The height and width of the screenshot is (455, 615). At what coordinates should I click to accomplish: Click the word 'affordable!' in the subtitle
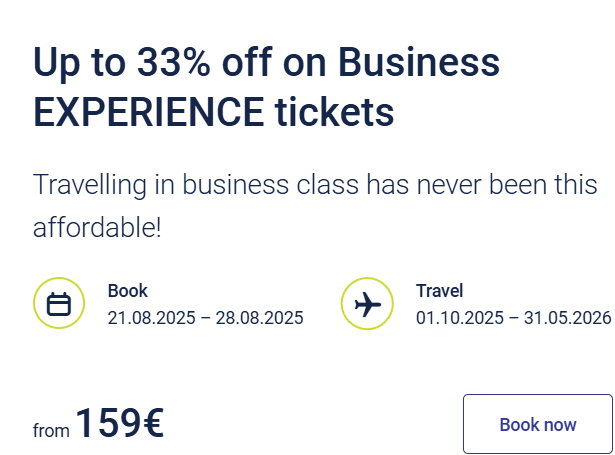(97, 227)
